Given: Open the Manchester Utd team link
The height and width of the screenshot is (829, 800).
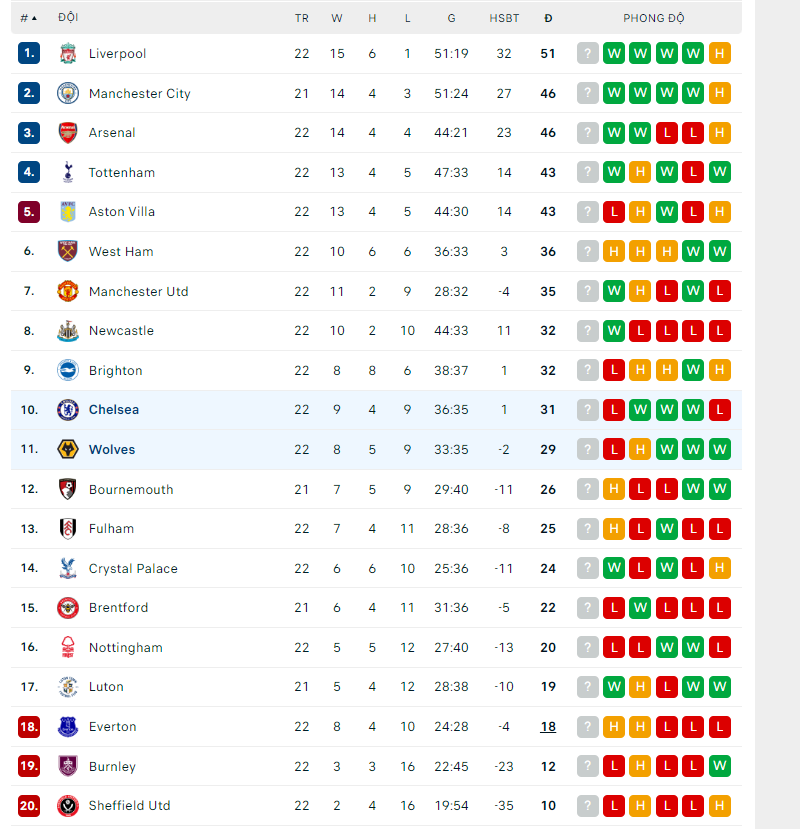Looking at the screenshot, I should click(139, 291).
